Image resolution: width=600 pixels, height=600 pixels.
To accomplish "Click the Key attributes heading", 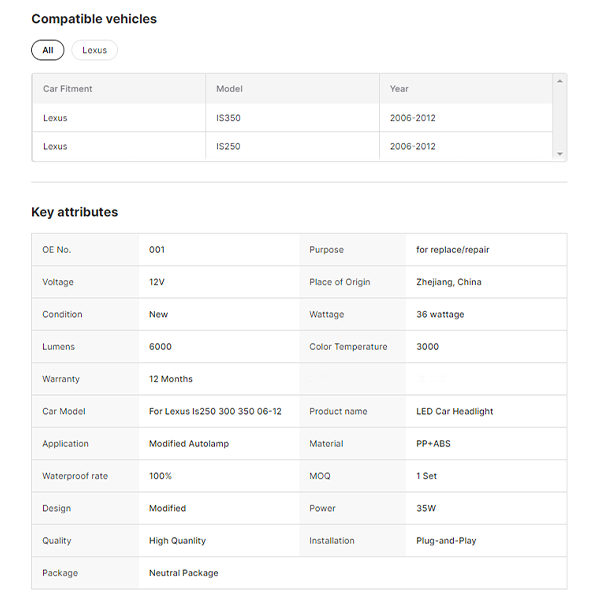I will pyautogui.click(x=75, y=212).
